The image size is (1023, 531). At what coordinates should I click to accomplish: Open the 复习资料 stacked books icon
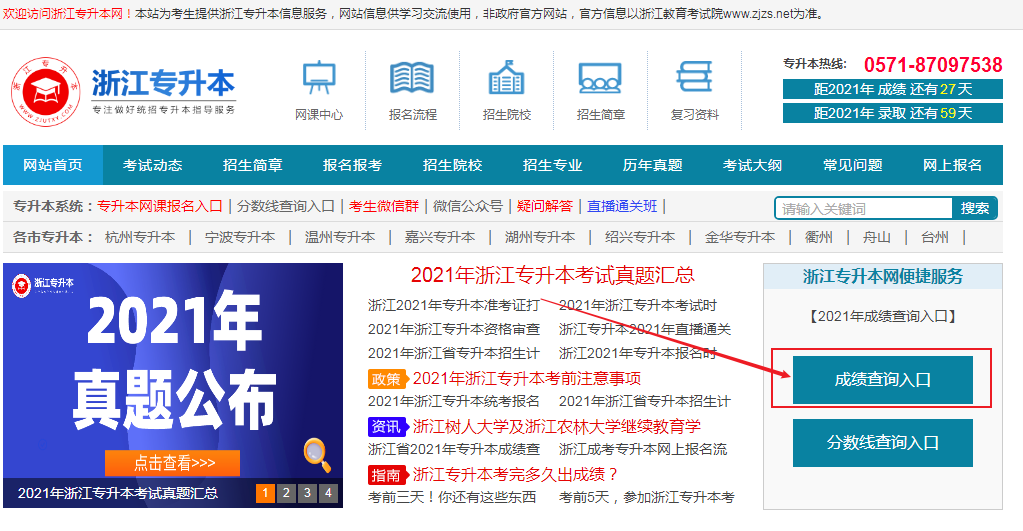(x=694, y=78)
